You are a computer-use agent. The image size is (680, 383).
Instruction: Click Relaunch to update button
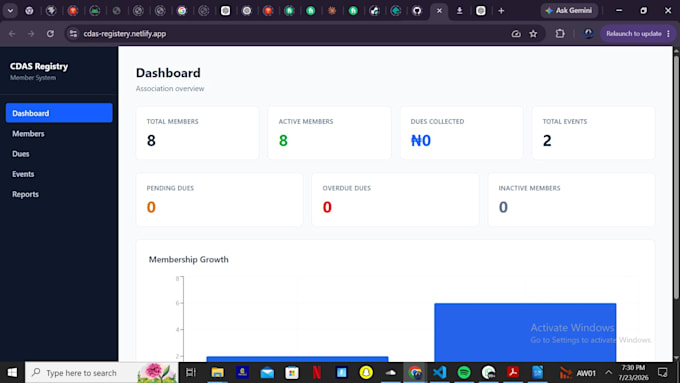click(x=638, y=33)
